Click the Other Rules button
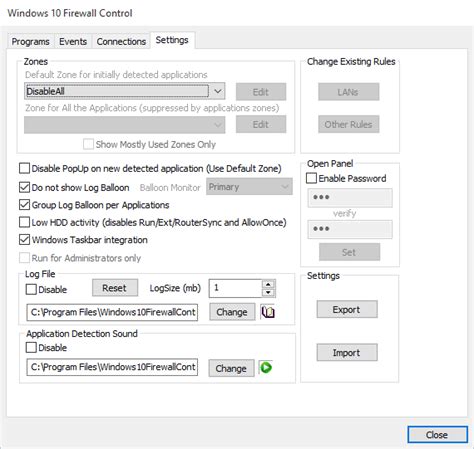 click(x=348, y=124)
